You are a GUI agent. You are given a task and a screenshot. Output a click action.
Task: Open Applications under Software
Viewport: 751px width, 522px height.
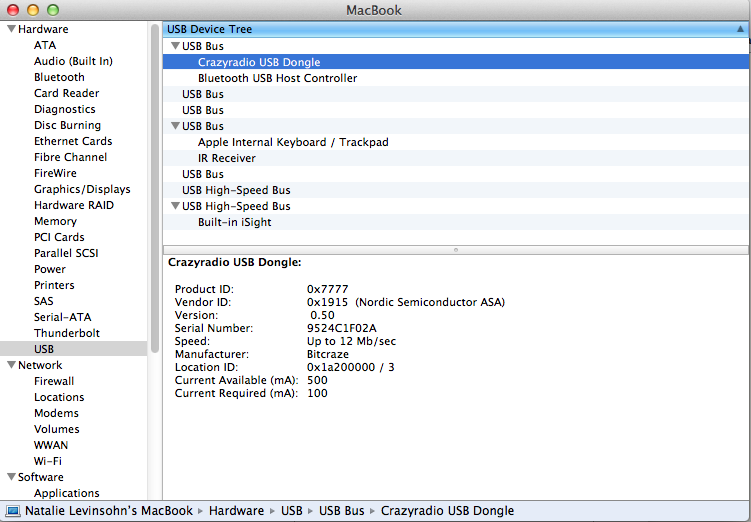[67, 493]
